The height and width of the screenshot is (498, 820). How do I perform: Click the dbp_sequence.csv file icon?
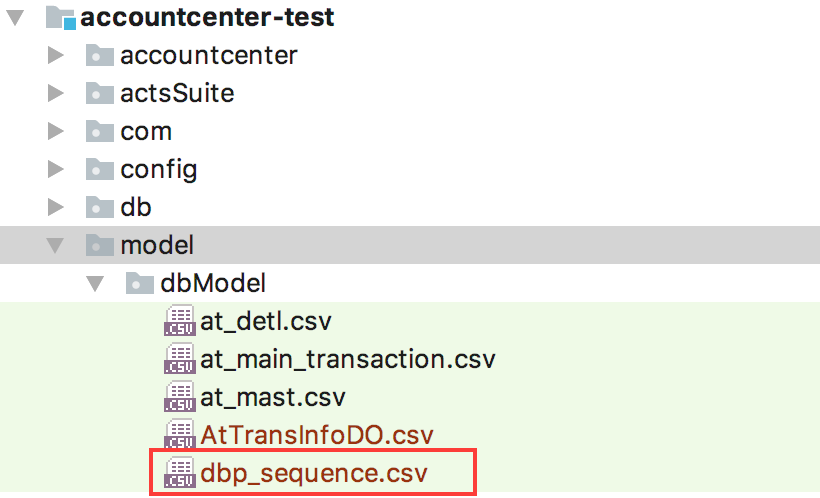pyautogui.click(x=179, y=473)
